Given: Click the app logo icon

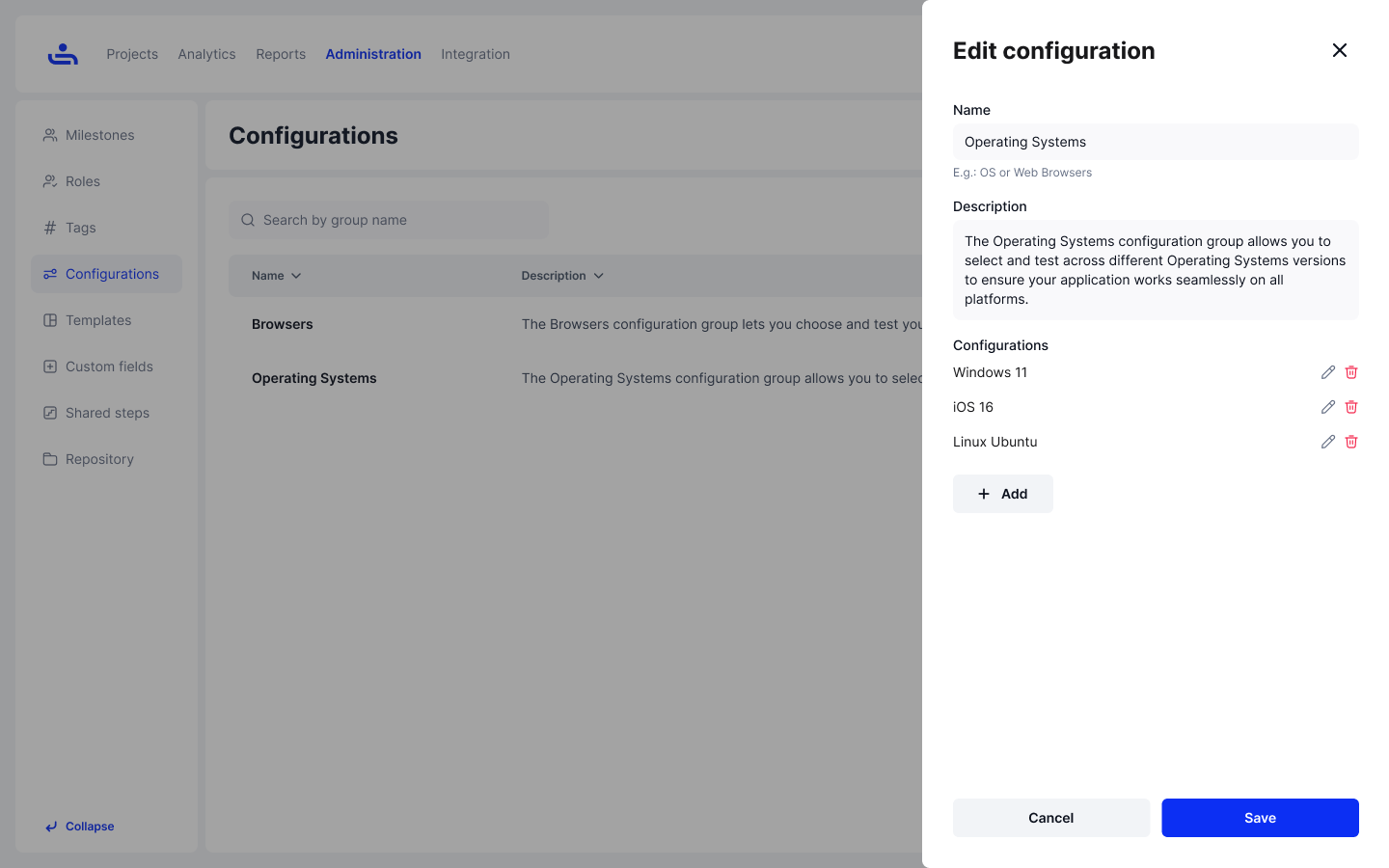Looking at the screenshot, I should (63, 54).
